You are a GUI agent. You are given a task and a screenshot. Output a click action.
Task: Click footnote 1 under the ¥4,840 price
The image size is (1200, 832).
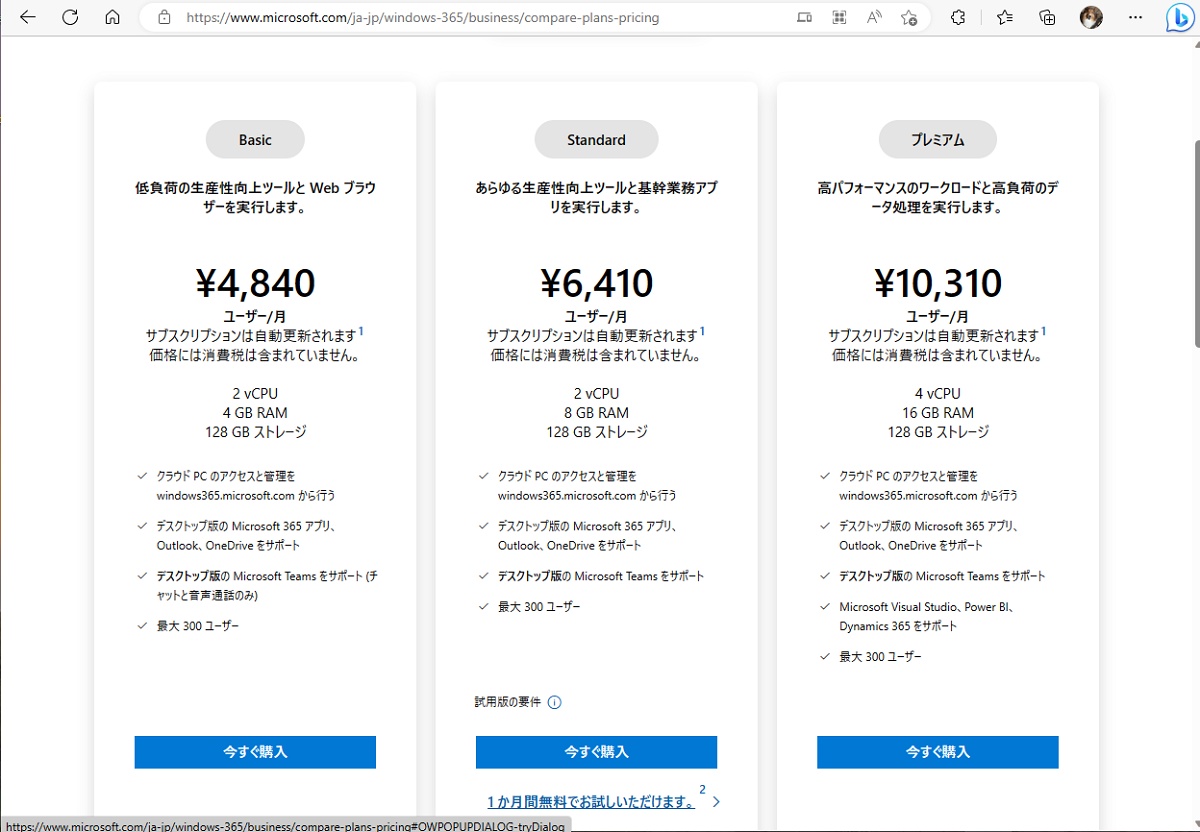click(361, 331)
